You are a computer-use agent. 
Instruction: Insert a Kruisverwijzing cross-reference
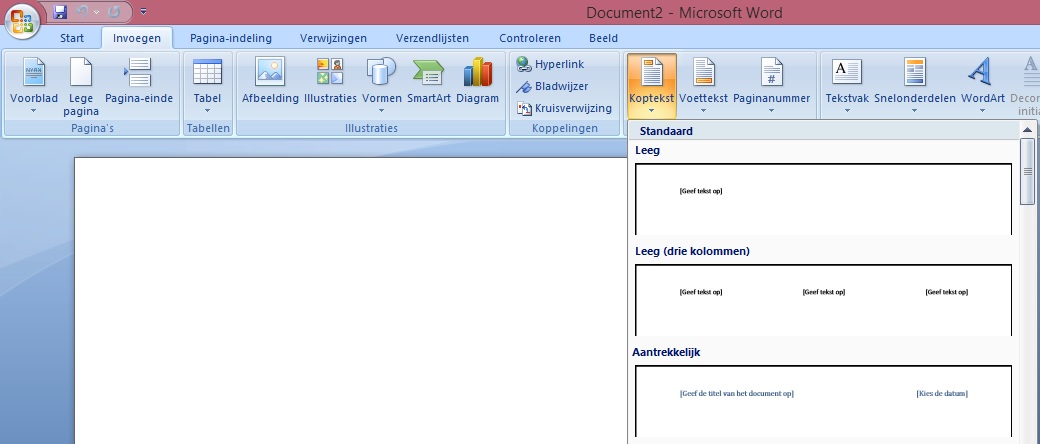564,108
